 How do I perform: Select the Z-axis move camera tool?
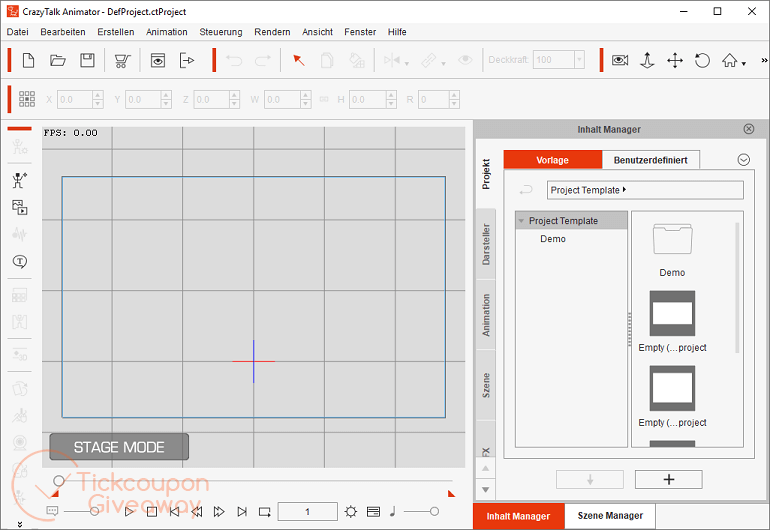pos(647,60)
